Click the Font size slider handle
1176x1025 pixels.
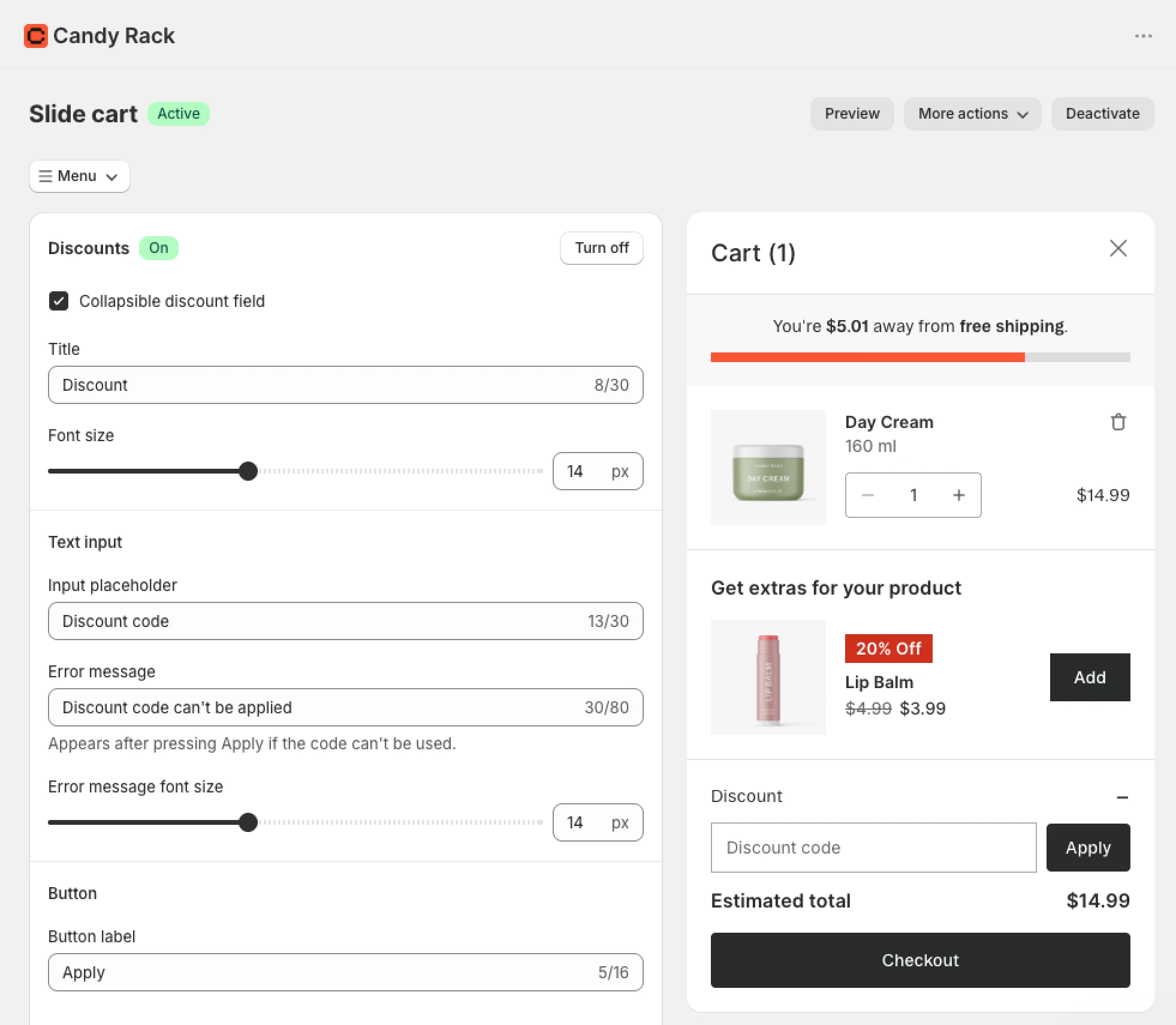pyautogui.click(x=248, y=471)
